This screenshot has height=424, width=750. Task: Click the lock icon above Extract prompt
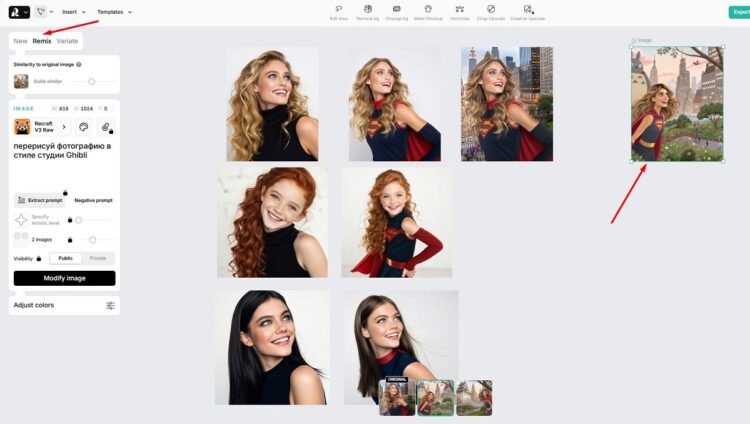[x=65, y=193]
